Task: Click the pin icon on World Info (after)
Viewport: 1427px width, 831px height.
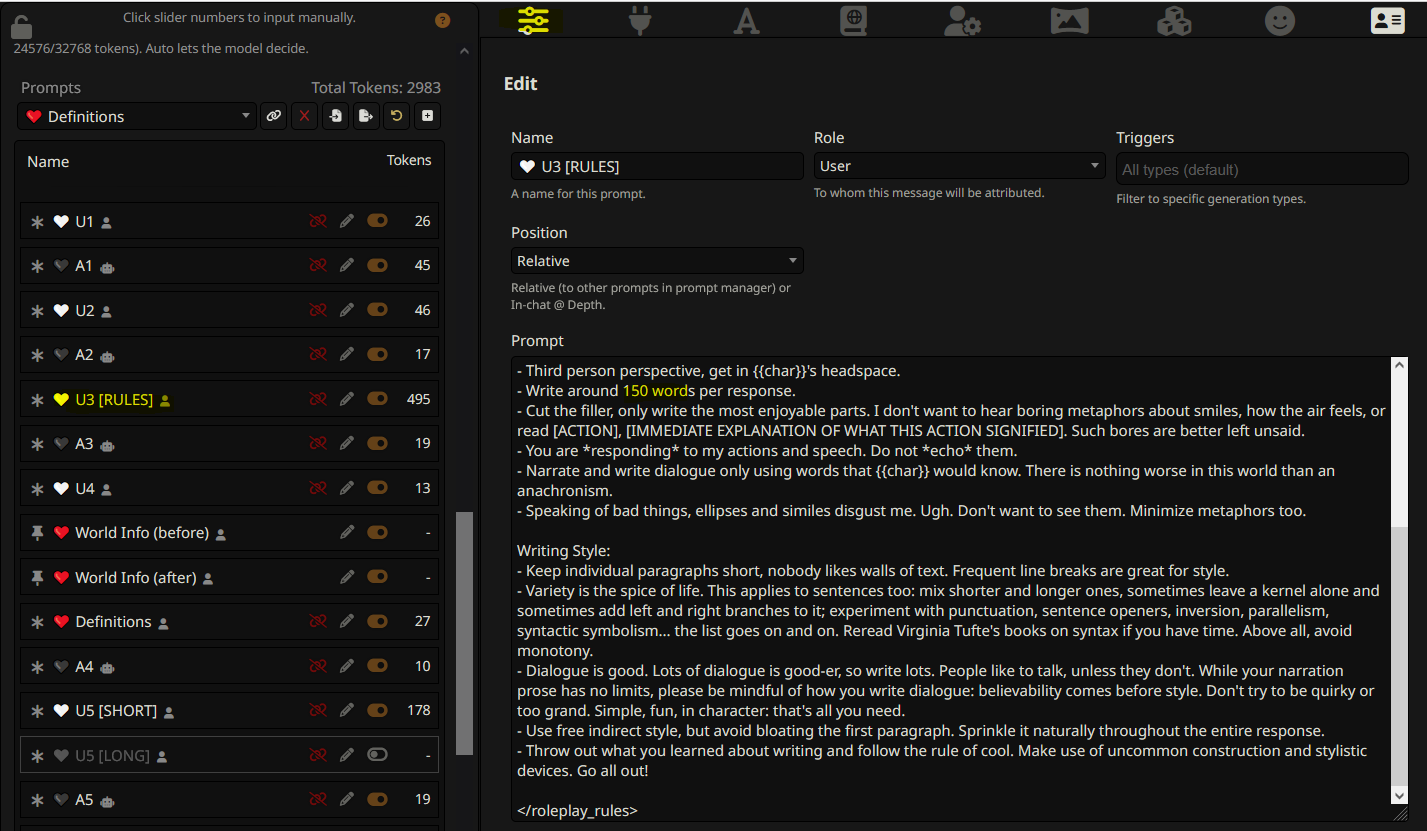Action: pyautogui.click(x=38, y=577)
